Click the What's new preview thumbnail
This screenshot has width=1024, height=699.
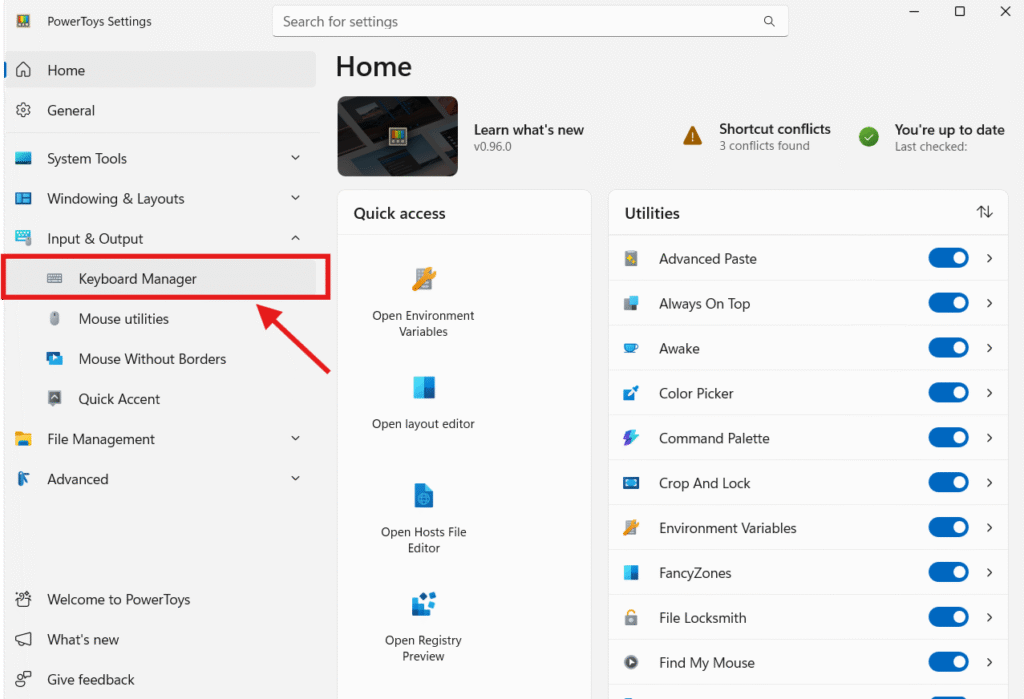pos(397,136)
